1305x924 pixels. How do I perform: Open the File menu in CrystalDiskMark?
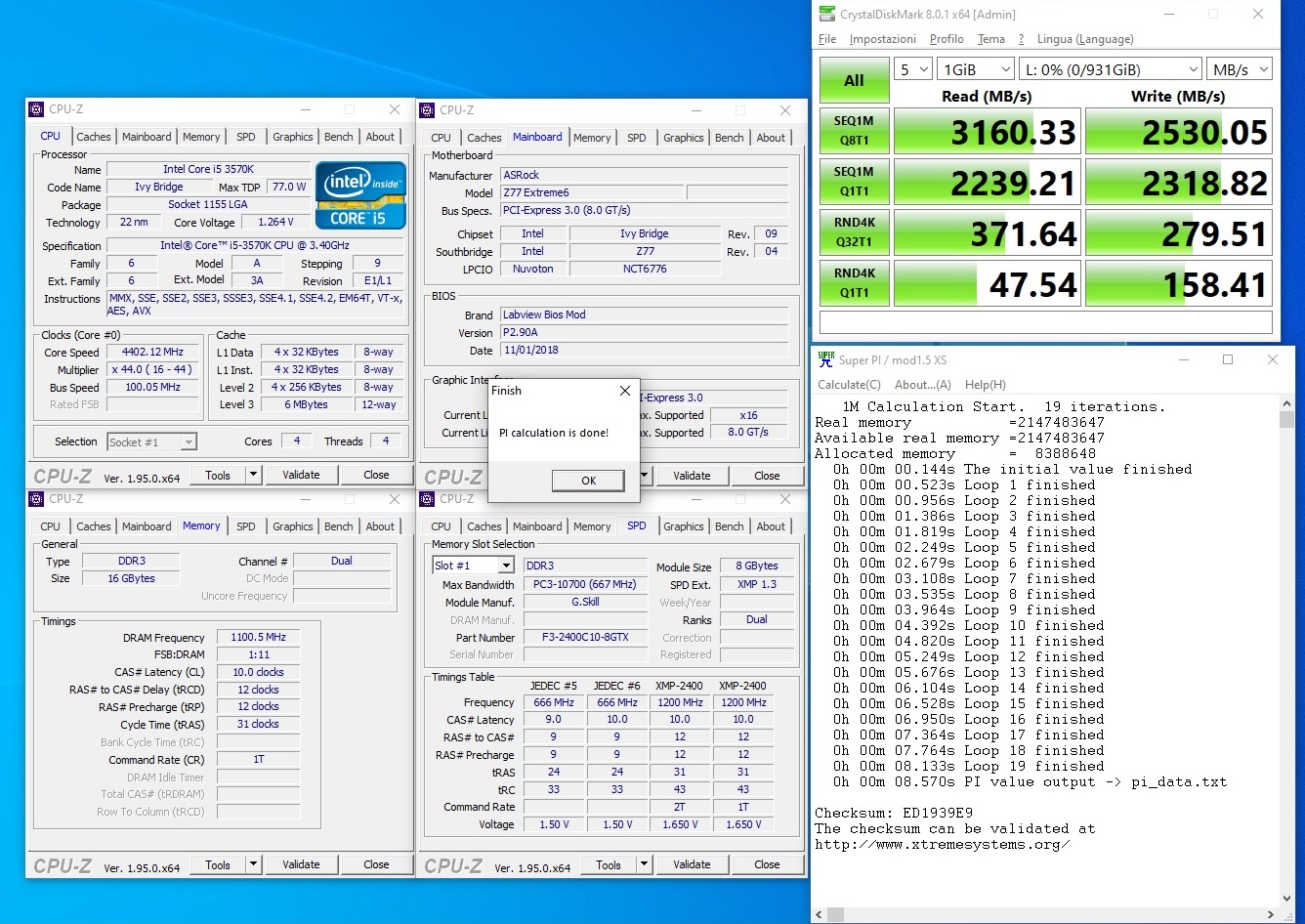pyautogui.click(x=827, y=39)
